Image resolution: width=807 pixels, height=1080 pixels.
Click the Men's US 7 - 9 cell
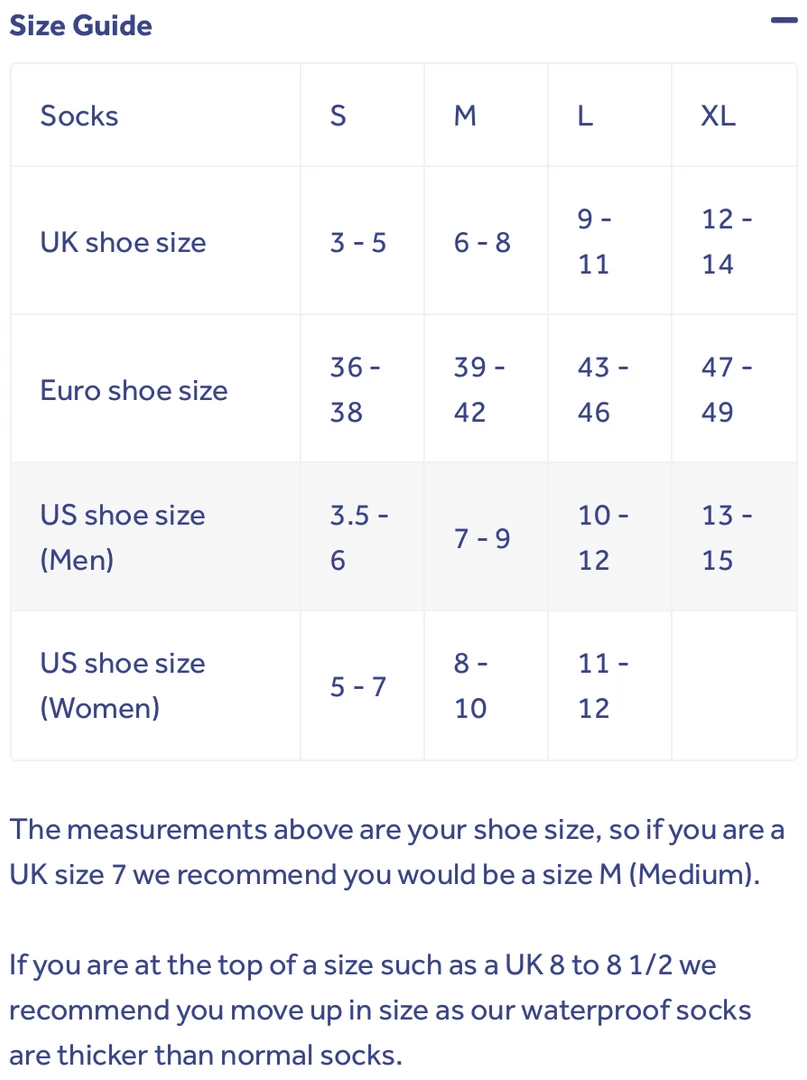coord(482,539)
